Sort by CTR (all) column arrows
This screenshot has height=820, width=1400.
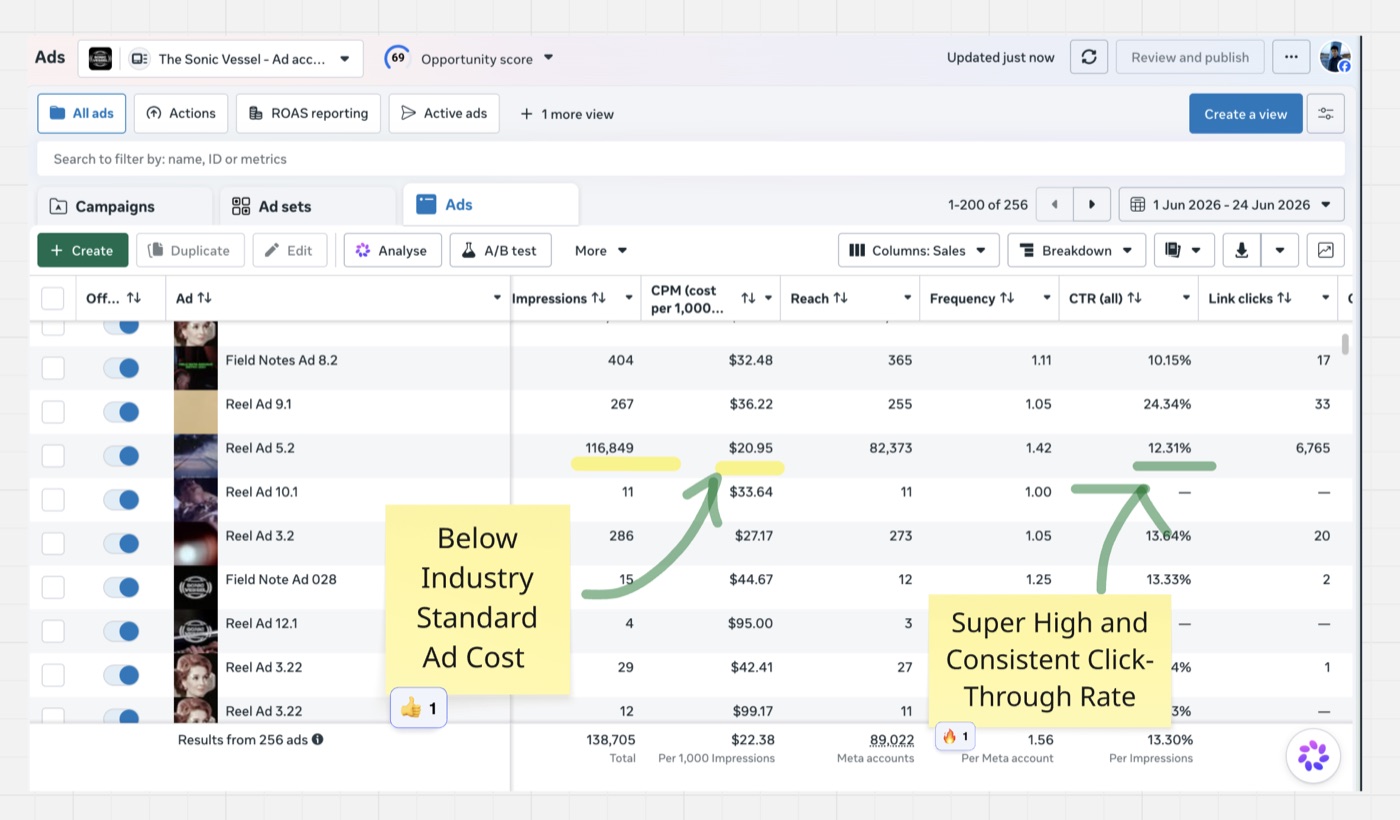pos(1134,298)
